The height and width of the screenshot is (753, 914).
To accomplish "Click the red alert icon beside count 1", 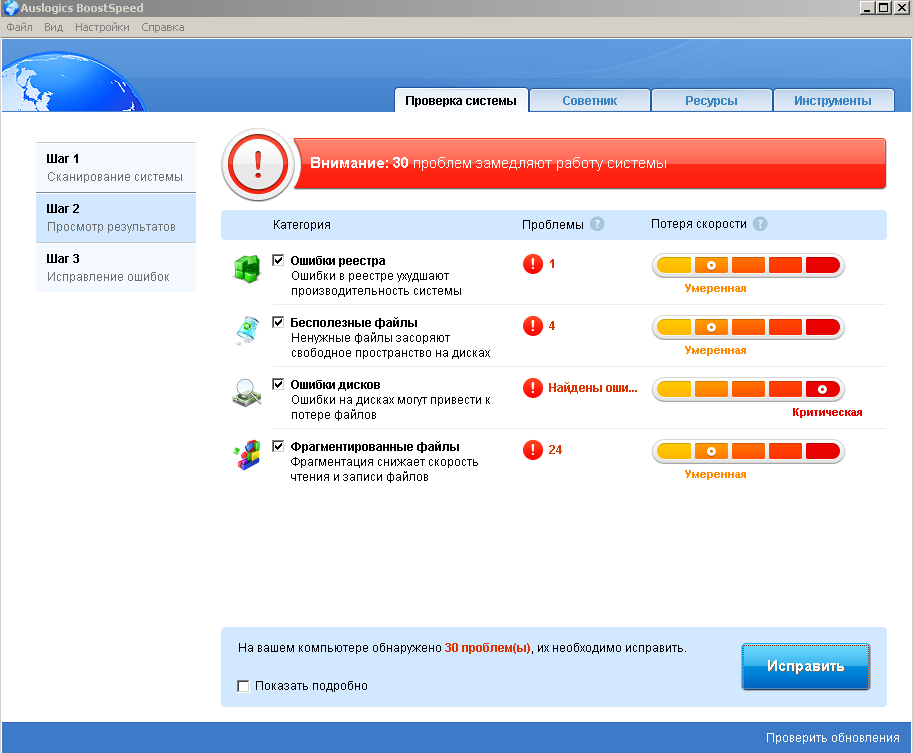I will click(533, 264).
